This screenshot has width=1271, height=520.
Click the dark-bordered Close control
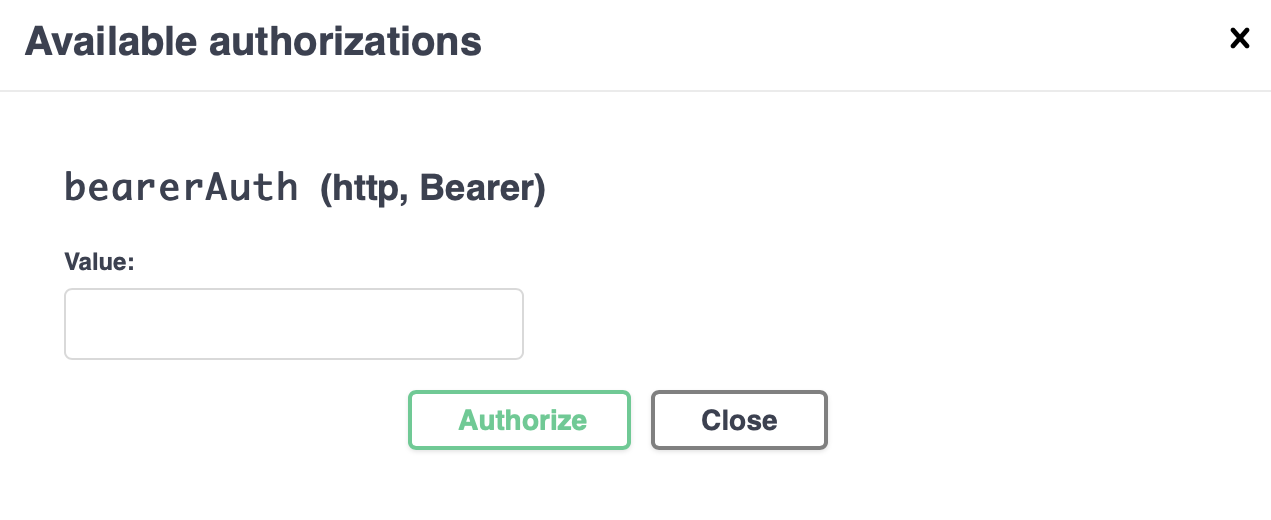click(x=739, y=420)
